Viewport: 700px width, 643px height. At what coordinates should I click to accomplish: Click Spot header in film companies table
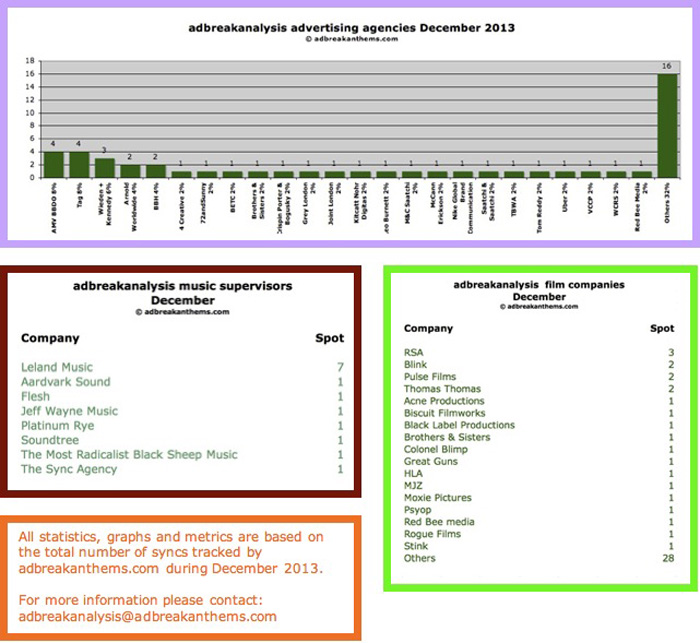pyautogui.click(x=662, y=329)
